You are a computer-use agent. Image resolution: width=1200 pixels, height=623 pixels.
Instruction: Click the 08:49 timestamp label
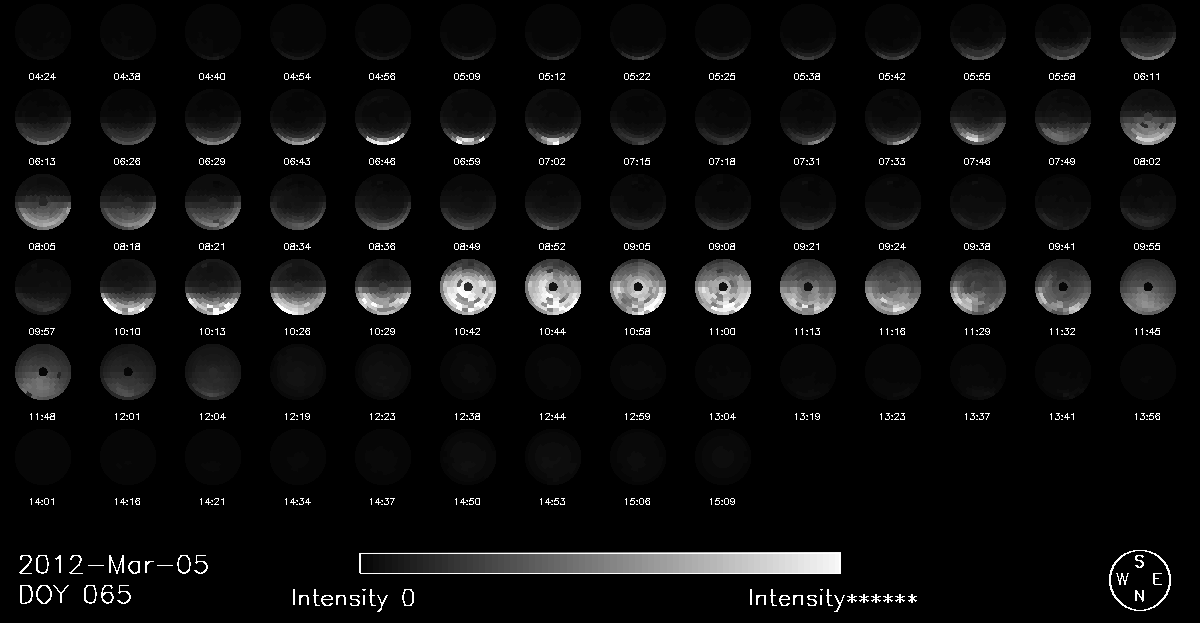[x=468, y=246]
